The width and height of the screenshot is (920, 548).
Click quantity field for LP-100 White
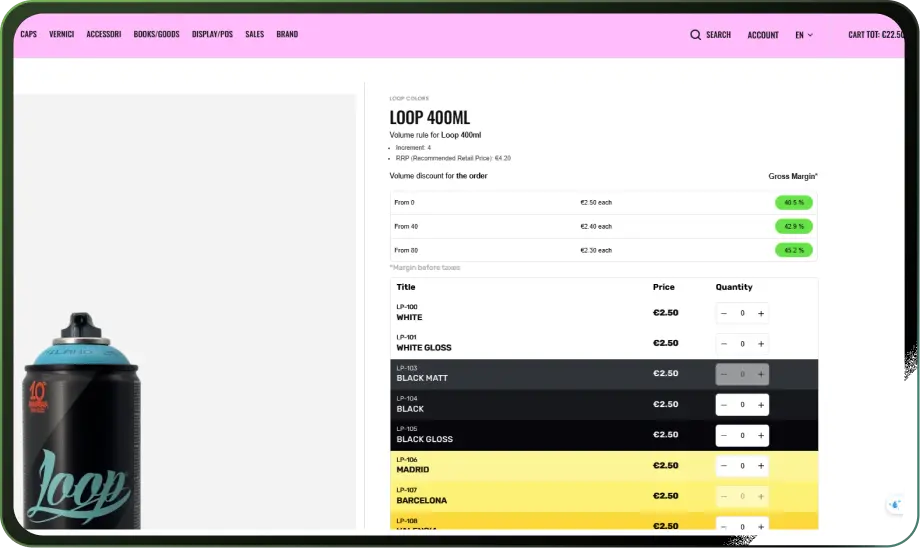pyautogui.click(x=742, y=313)
